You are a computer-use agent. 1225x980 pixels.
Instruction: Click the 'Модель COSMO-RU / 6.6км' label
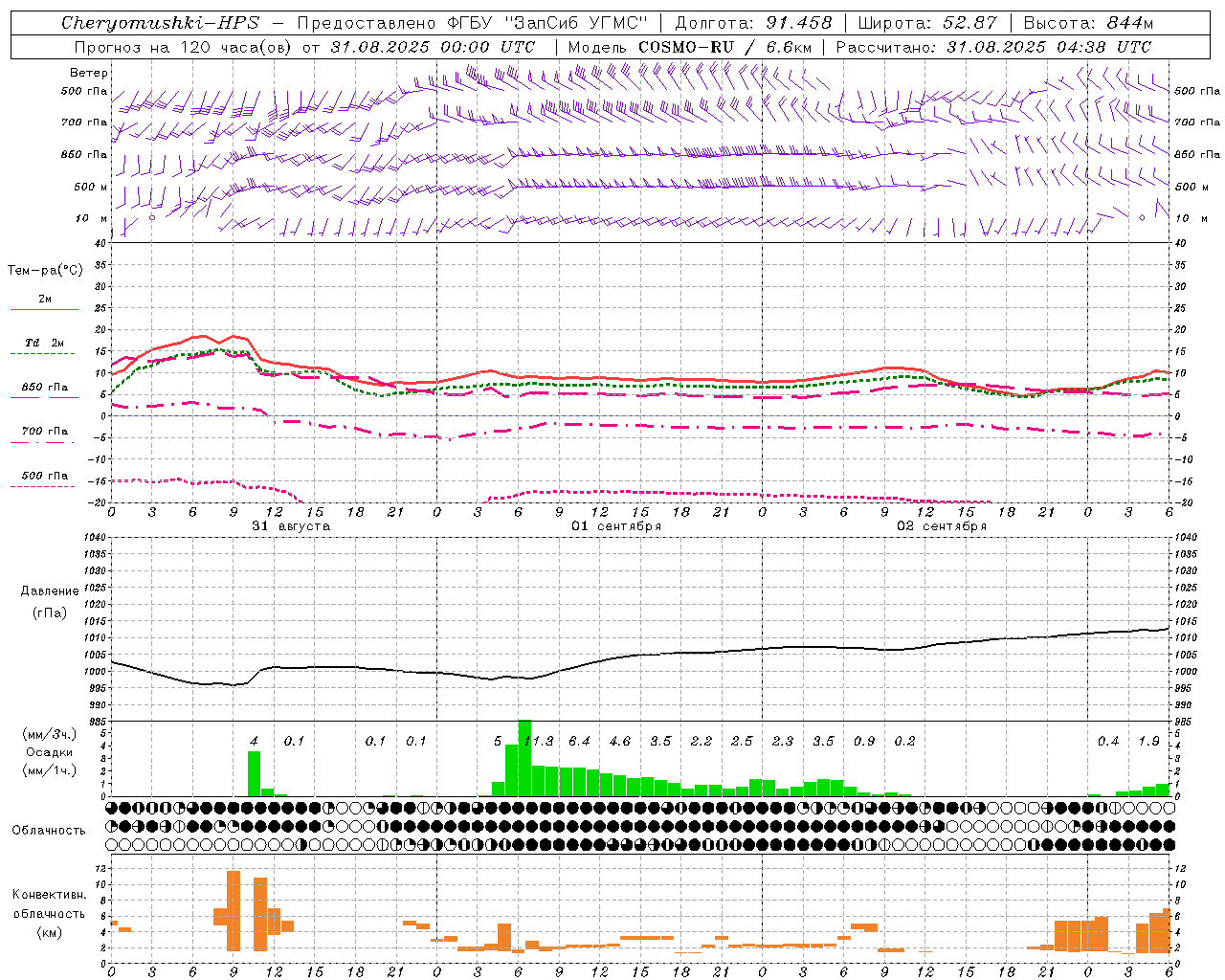tap(690, 47)
